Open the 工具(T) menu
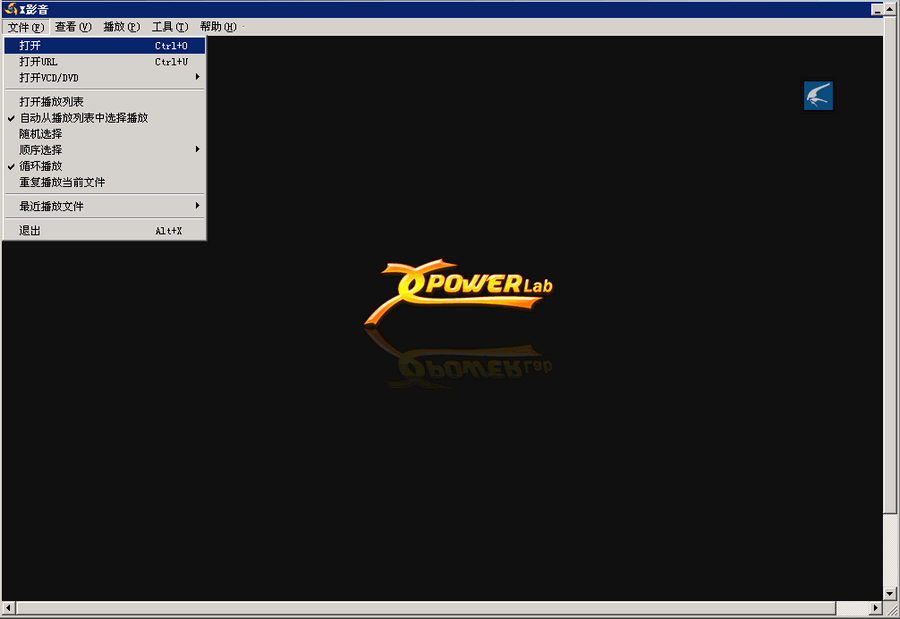Screen dimensions: 900x619 (x=169, y=27)
